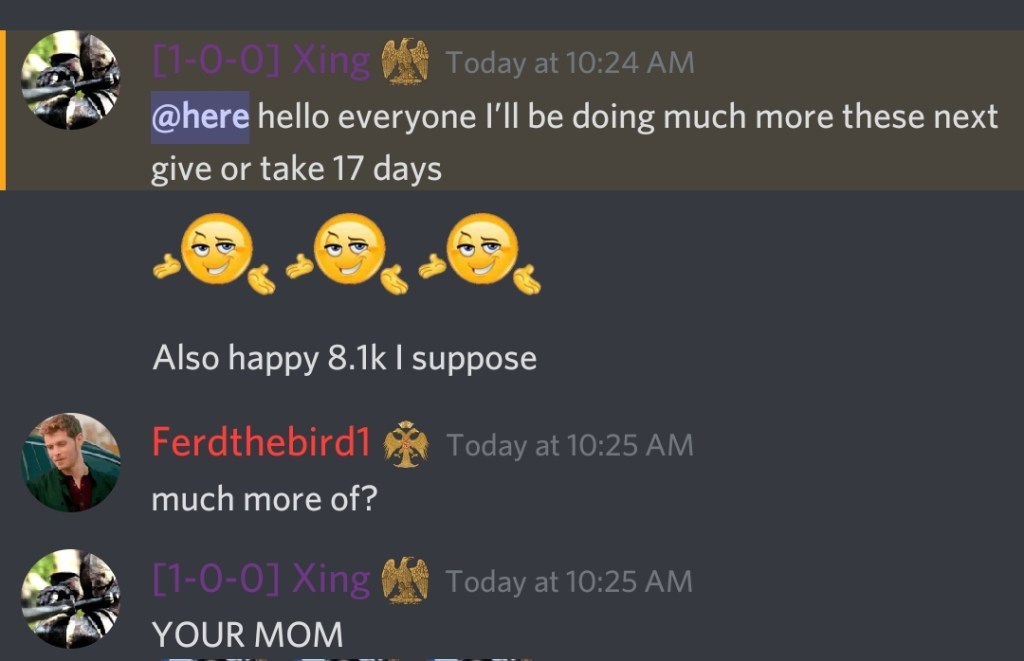Click the first shrugging smiley emoji
Screen dimensions: 1024x661
point(214,253)
